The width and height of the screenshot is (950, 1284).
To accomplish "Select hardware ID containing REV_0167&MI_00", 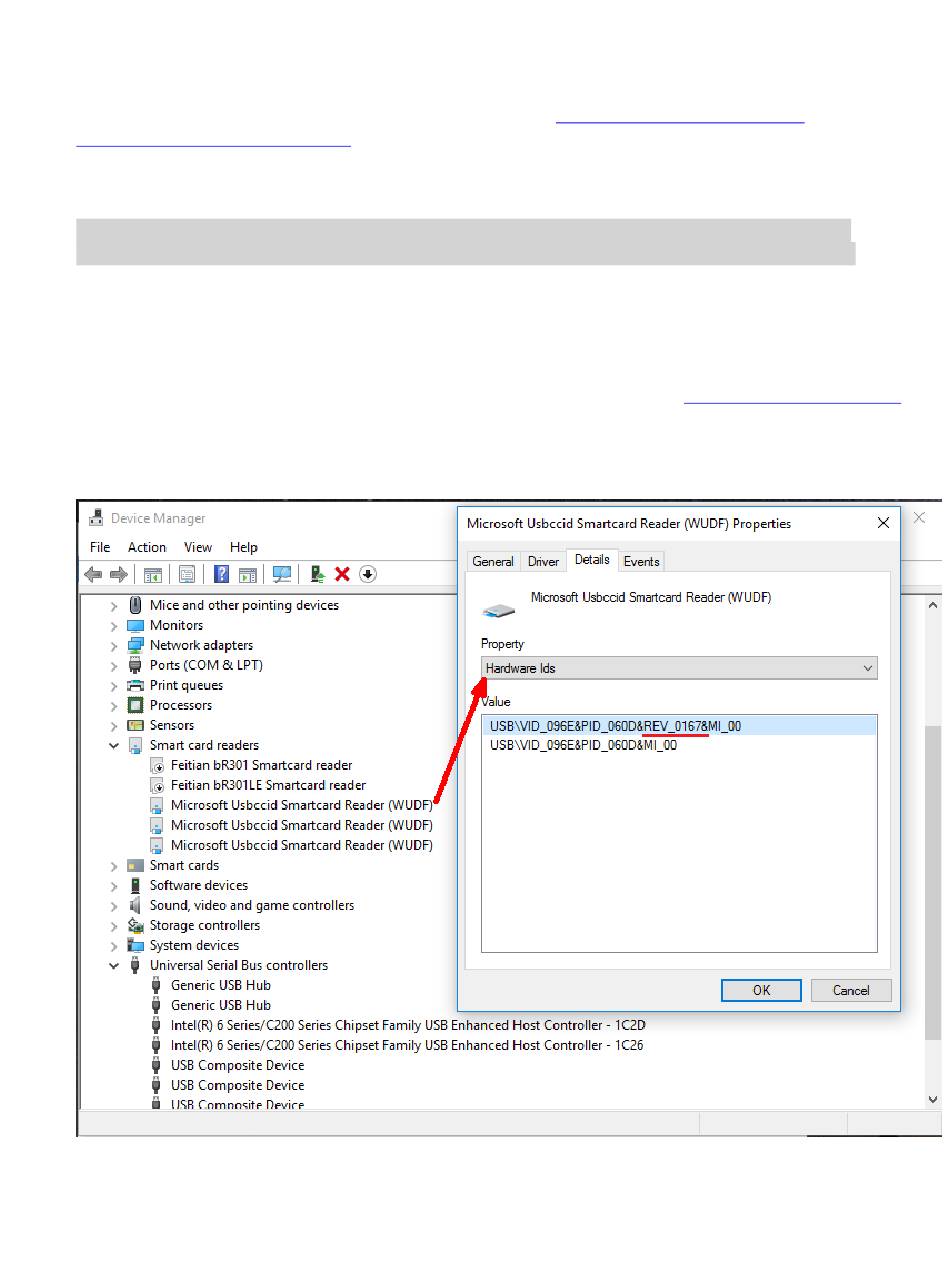I will pyautogui.click(x=679, y=726).
